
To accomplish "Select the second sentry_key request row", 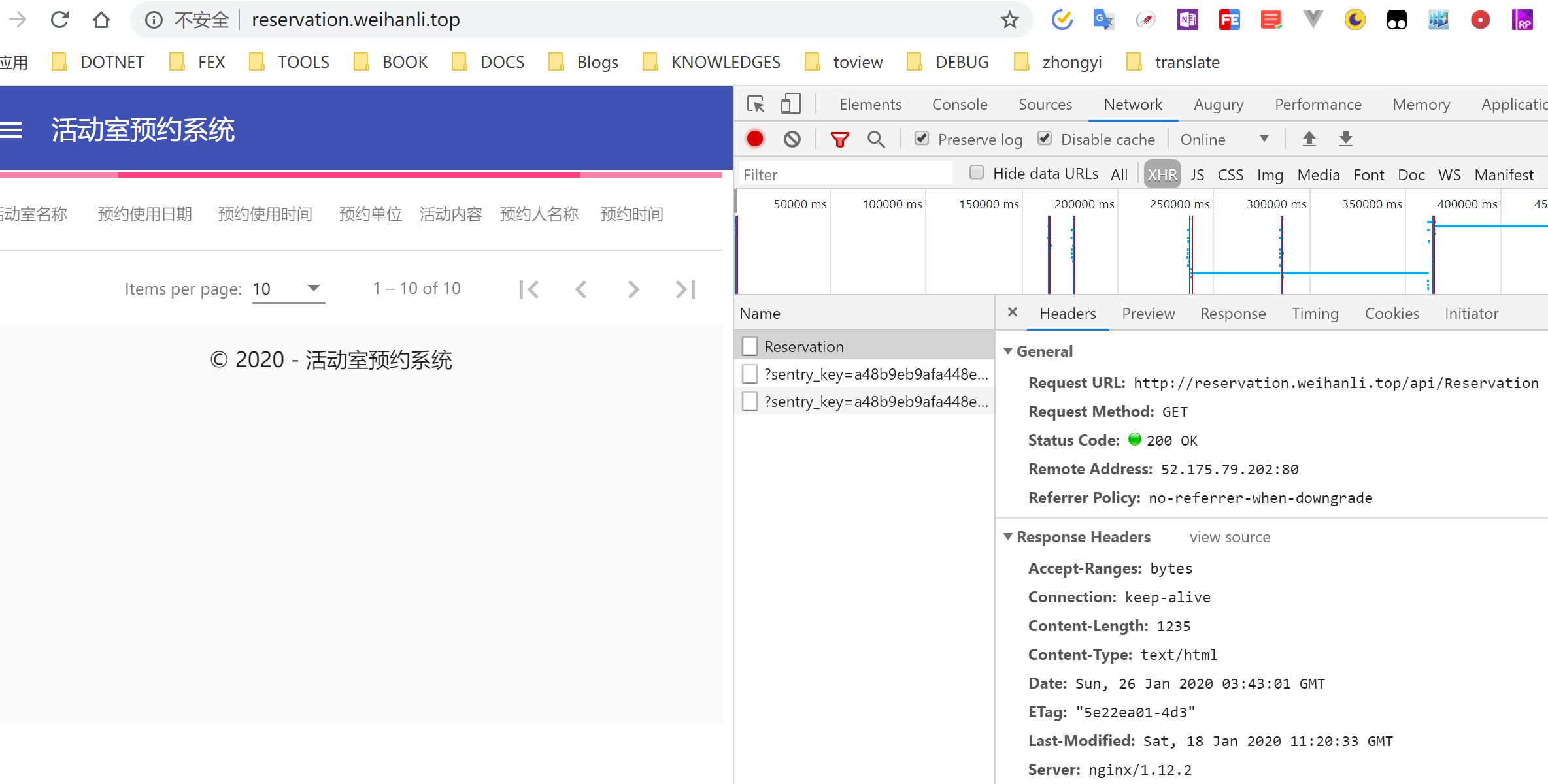I will click(864, 401).
